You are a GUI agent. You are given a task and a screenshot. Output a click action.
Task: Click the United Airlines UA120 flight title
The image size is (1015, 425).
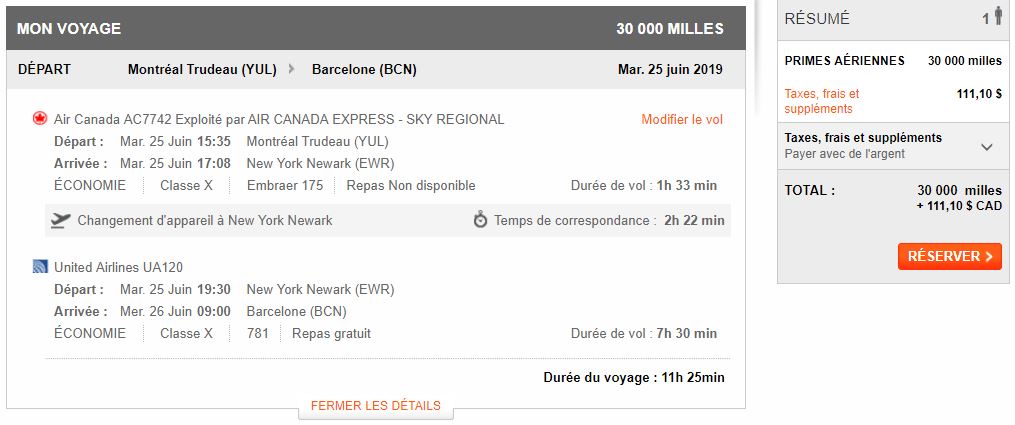point(118,267)
